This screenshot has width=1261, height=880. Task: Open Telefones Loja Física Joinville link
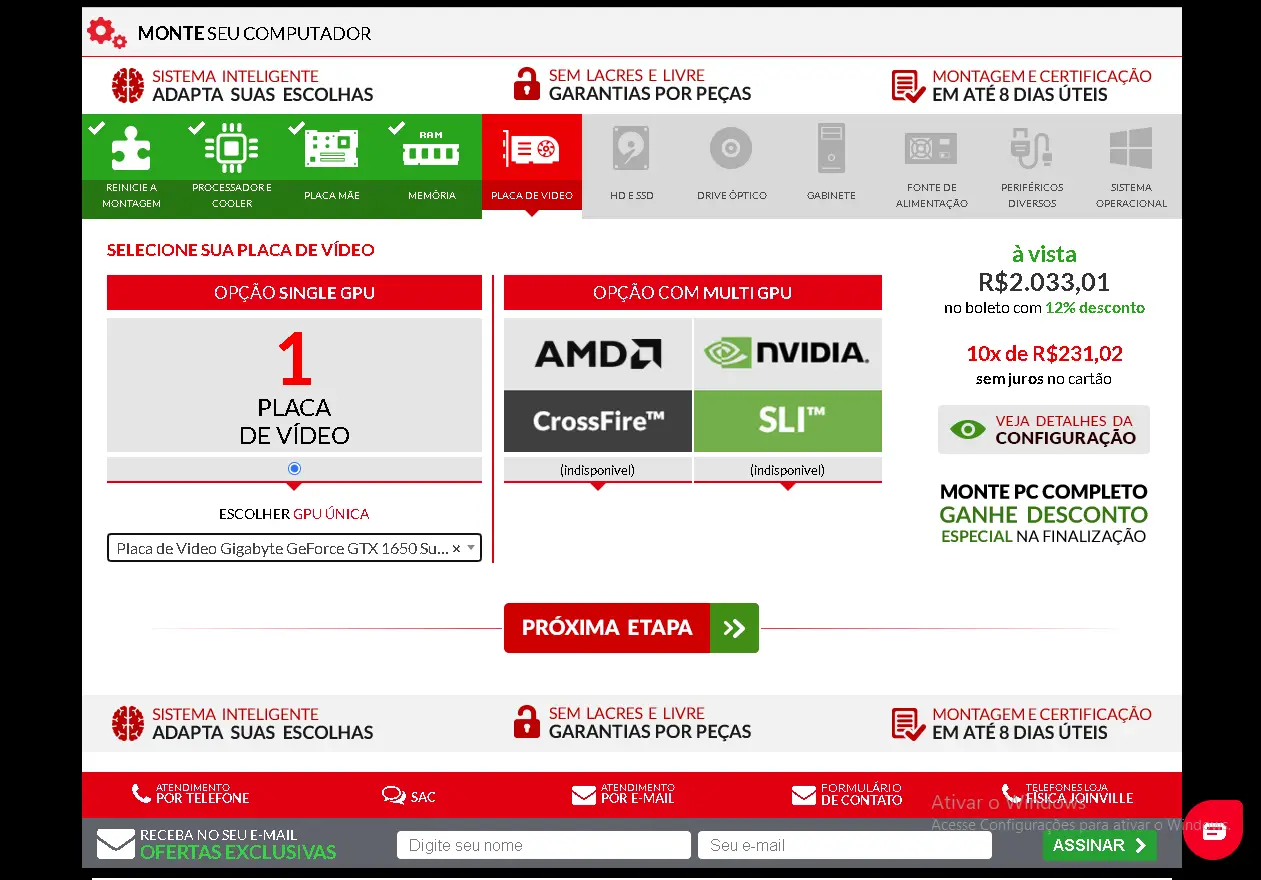[1067, 794]
